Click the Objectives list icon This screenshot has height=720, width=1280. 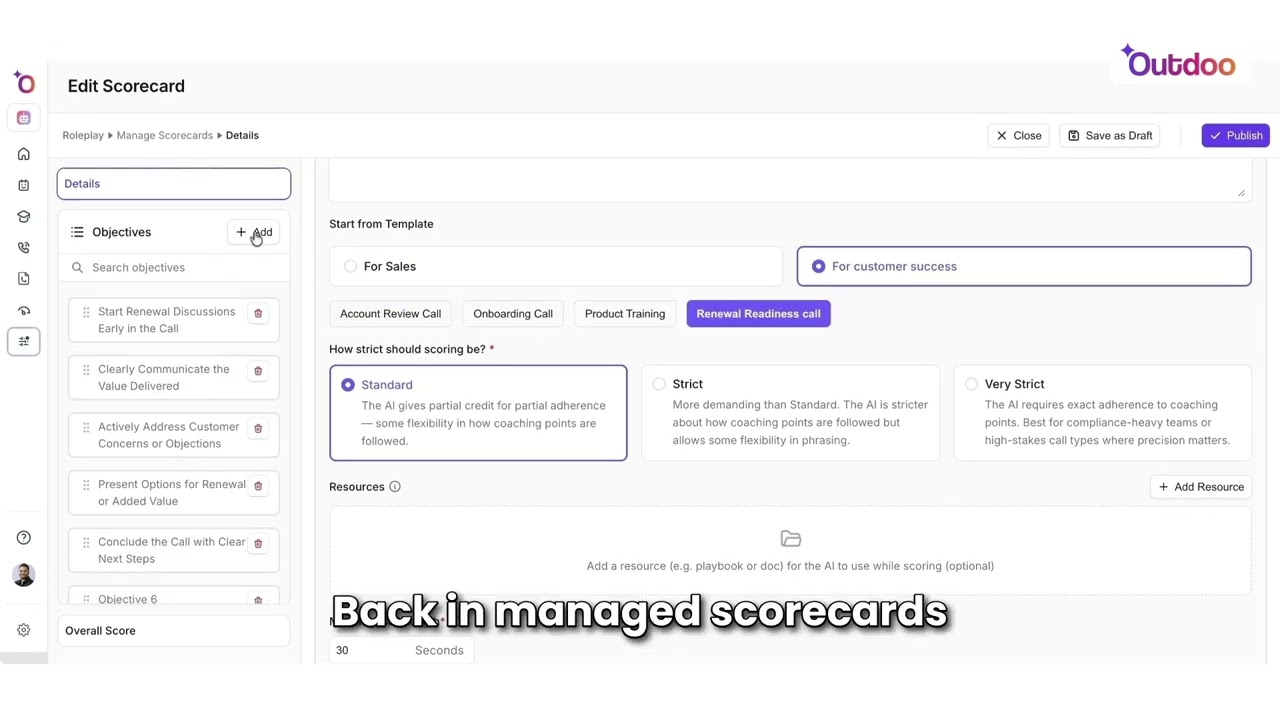(77, 232)
